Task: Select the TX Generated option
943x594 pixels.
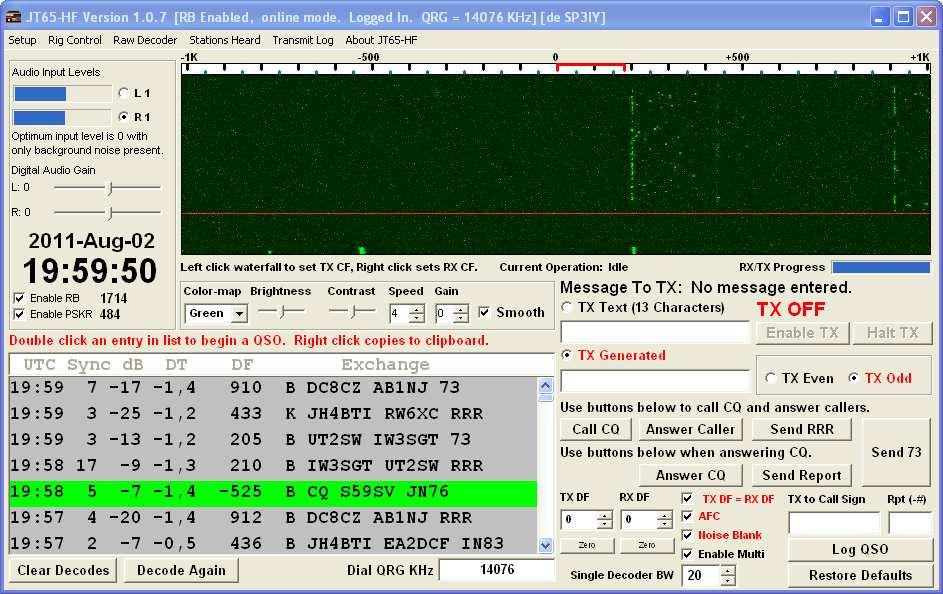Action: click(x=566, y=355)
